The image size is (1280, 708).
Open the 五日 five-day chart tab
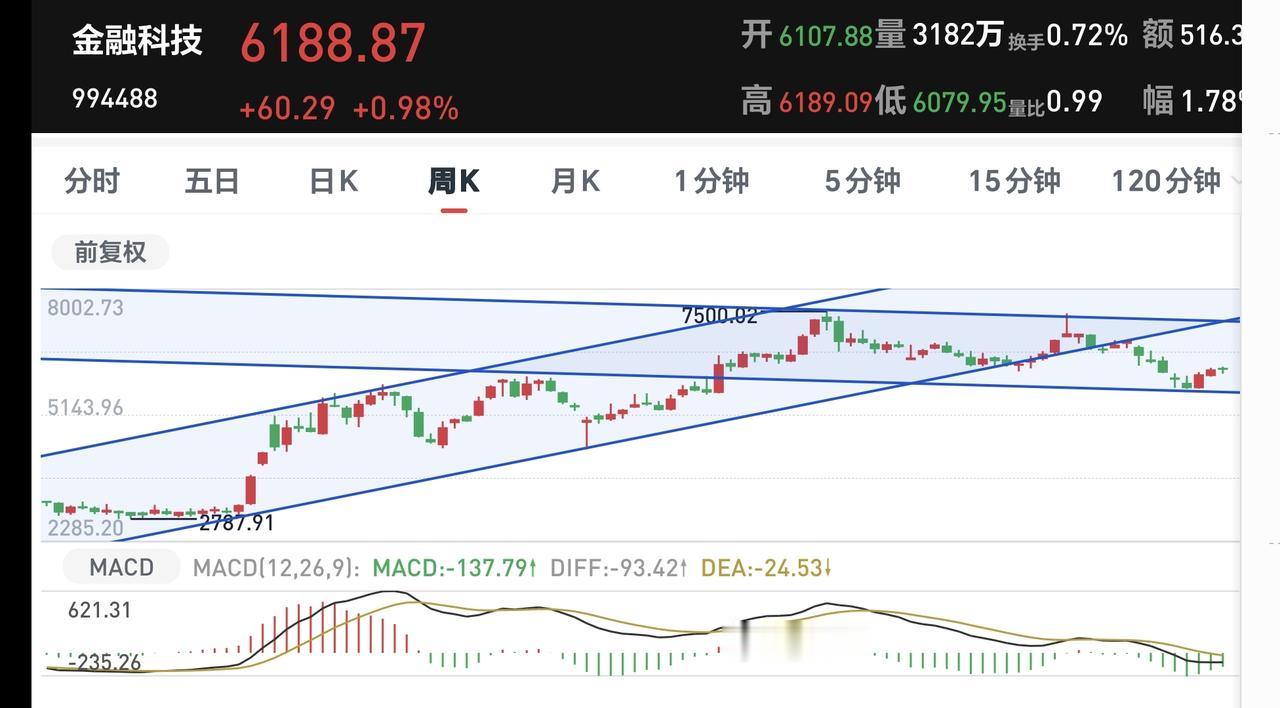coord(212,181)
